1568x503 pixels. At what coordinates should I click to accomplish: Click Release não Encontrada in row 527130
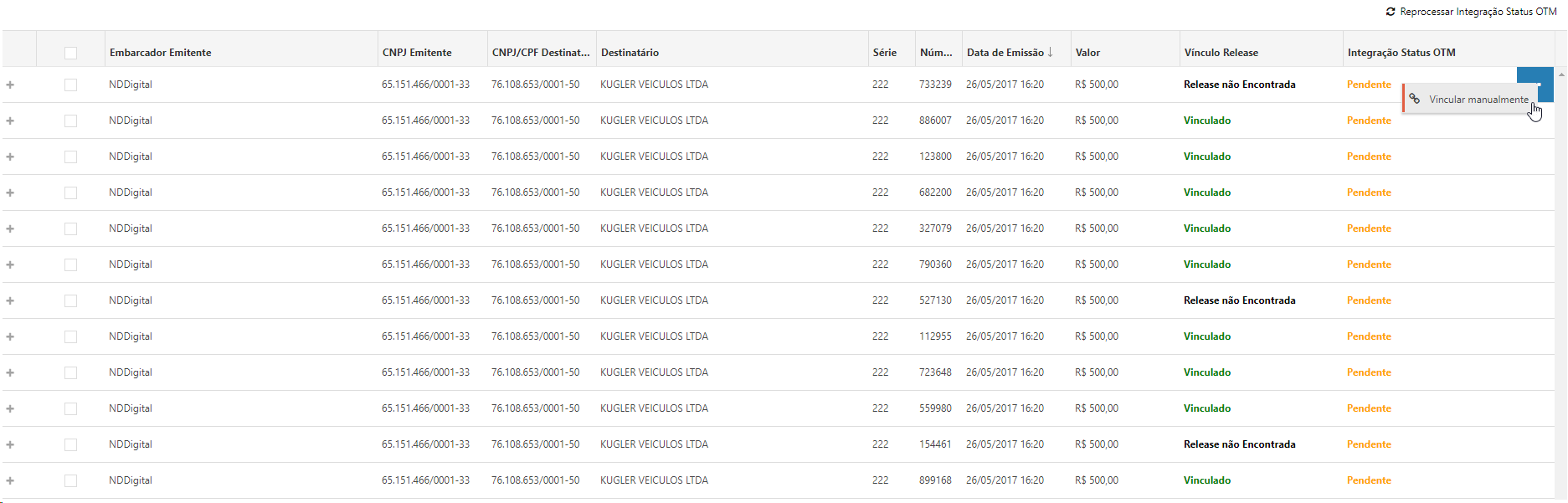[1239, 300]
